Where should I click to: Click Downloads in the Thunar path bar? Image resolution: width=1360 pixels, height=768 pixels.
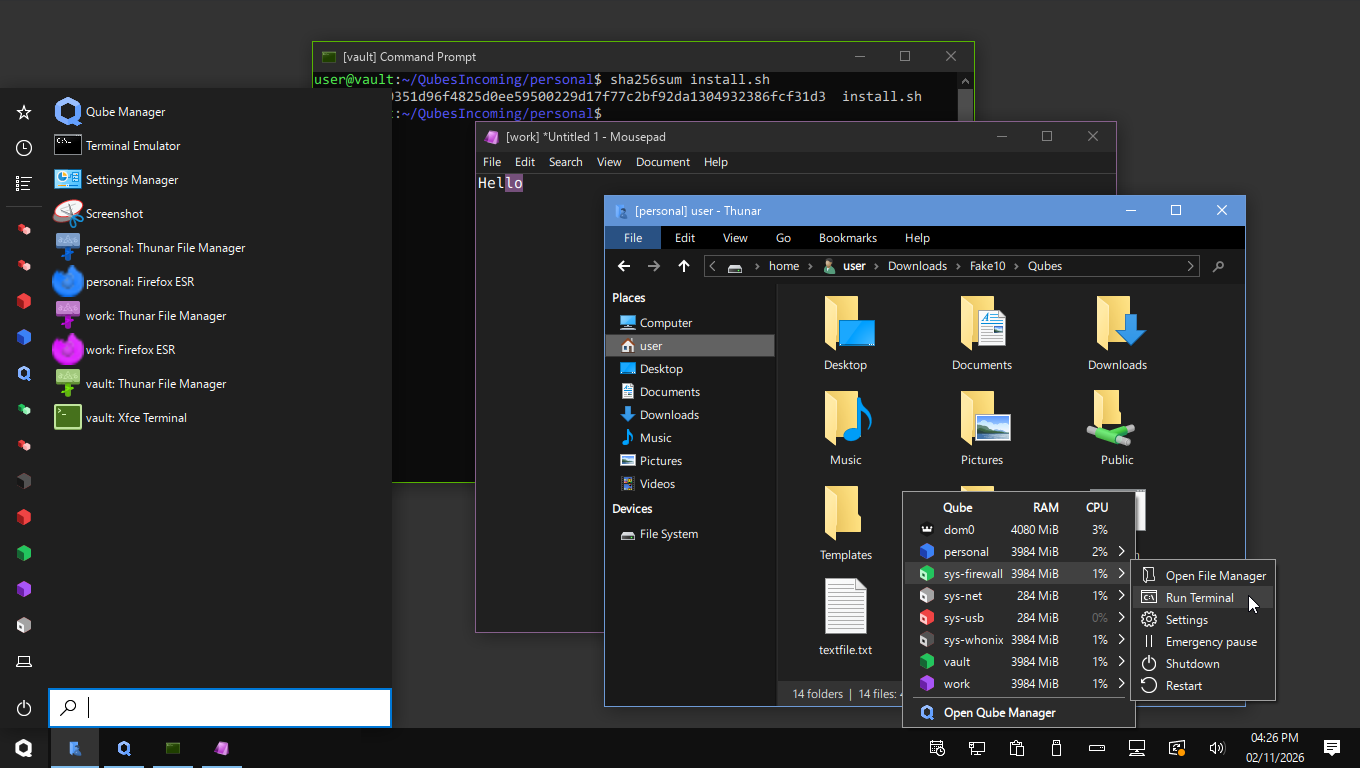coord(917,266)
